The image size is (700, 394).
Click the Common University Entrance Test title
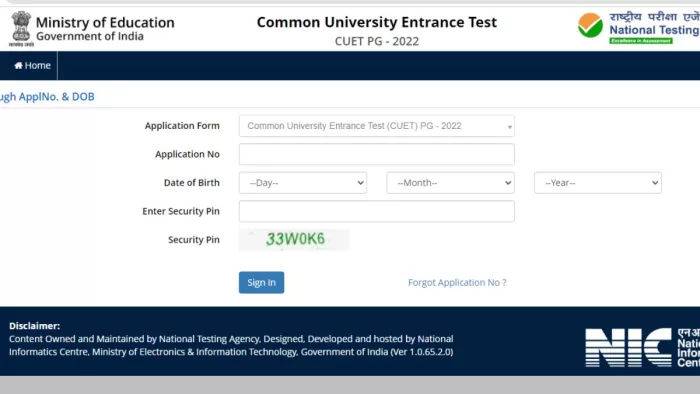pos(376,22)
